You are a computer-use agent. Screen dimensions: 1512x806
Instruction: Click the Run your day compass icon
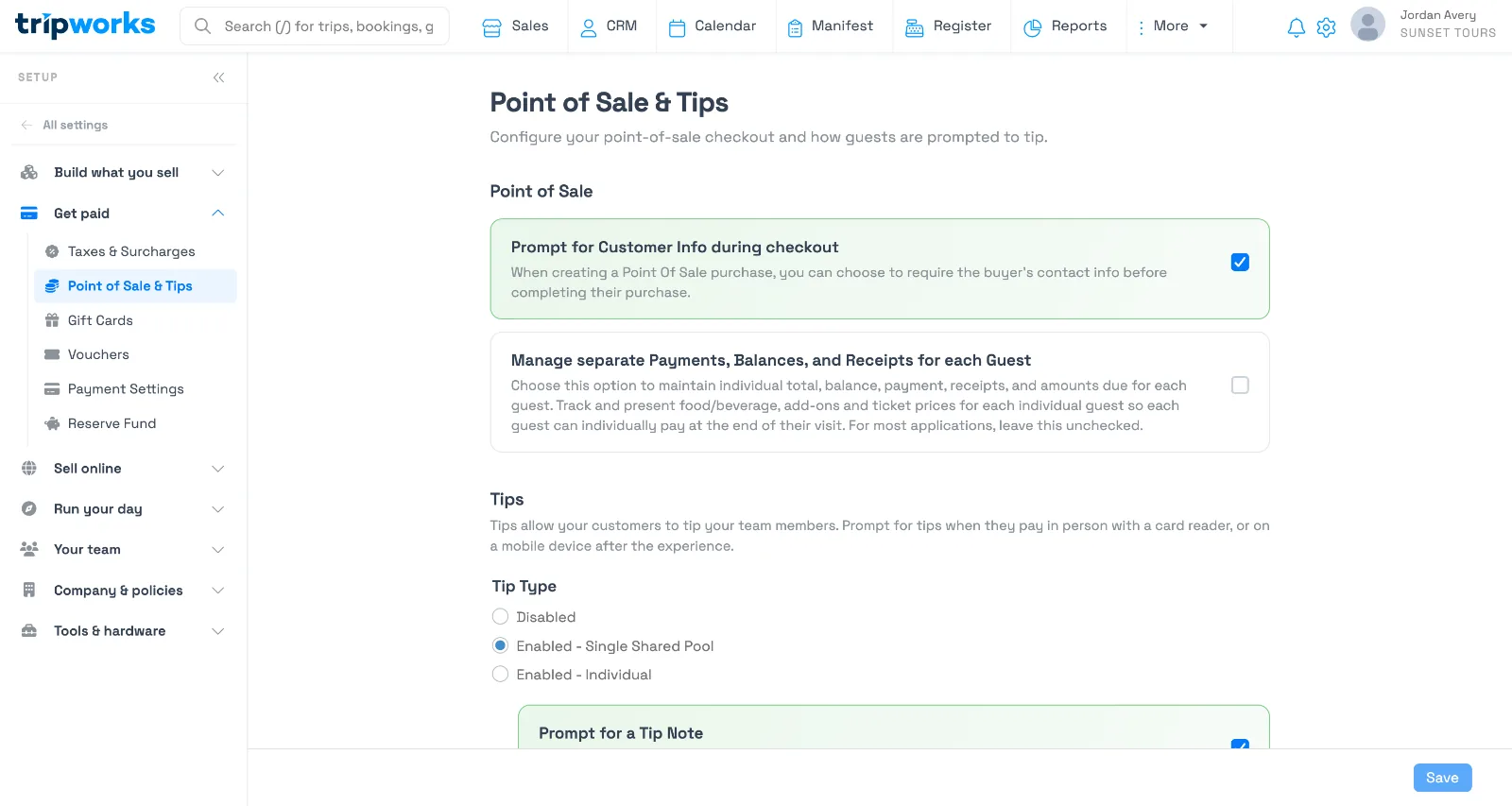(29, 509)
